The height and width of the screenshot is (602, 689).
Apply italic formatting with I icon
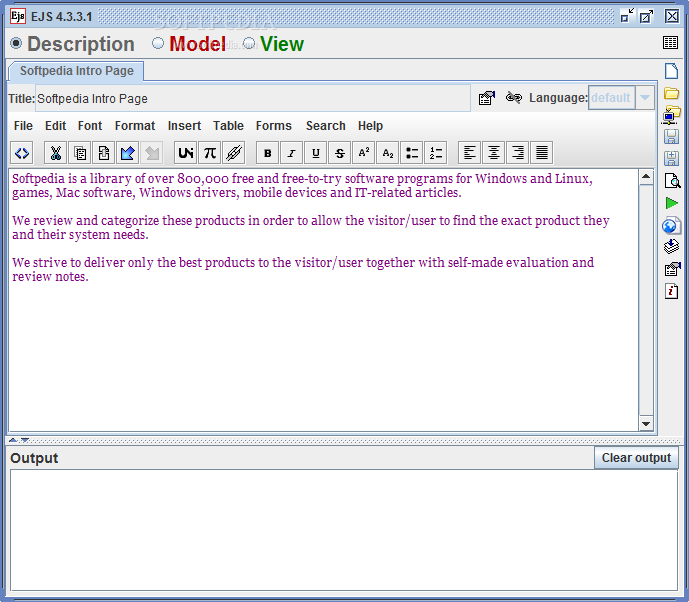click(x=291, y=153)
